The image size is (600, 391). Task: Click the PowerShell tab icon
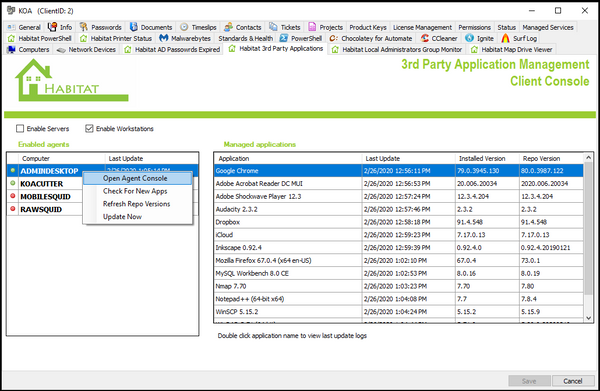tap(284, 38)
